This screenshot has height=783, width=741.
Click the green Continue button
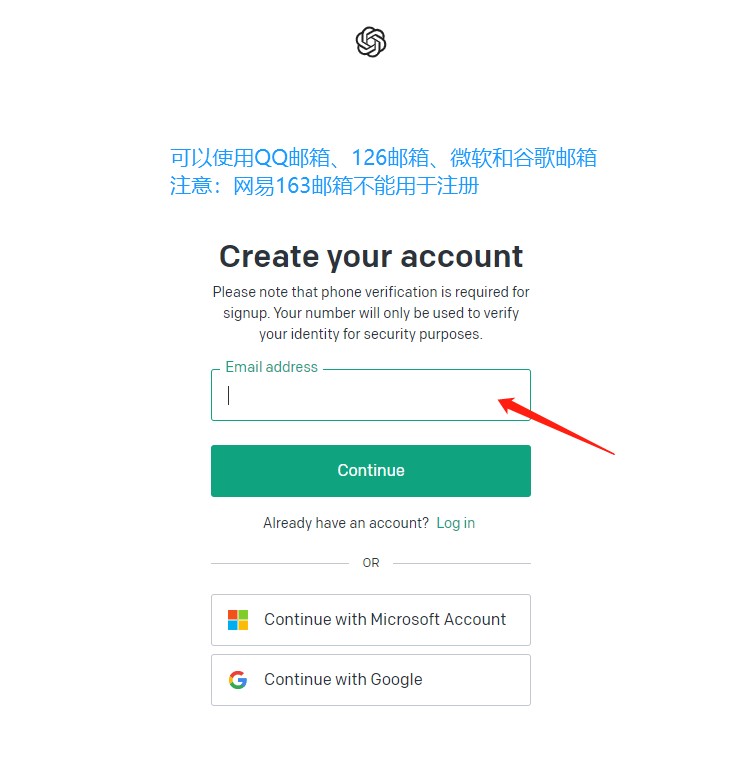pos(370,470)
